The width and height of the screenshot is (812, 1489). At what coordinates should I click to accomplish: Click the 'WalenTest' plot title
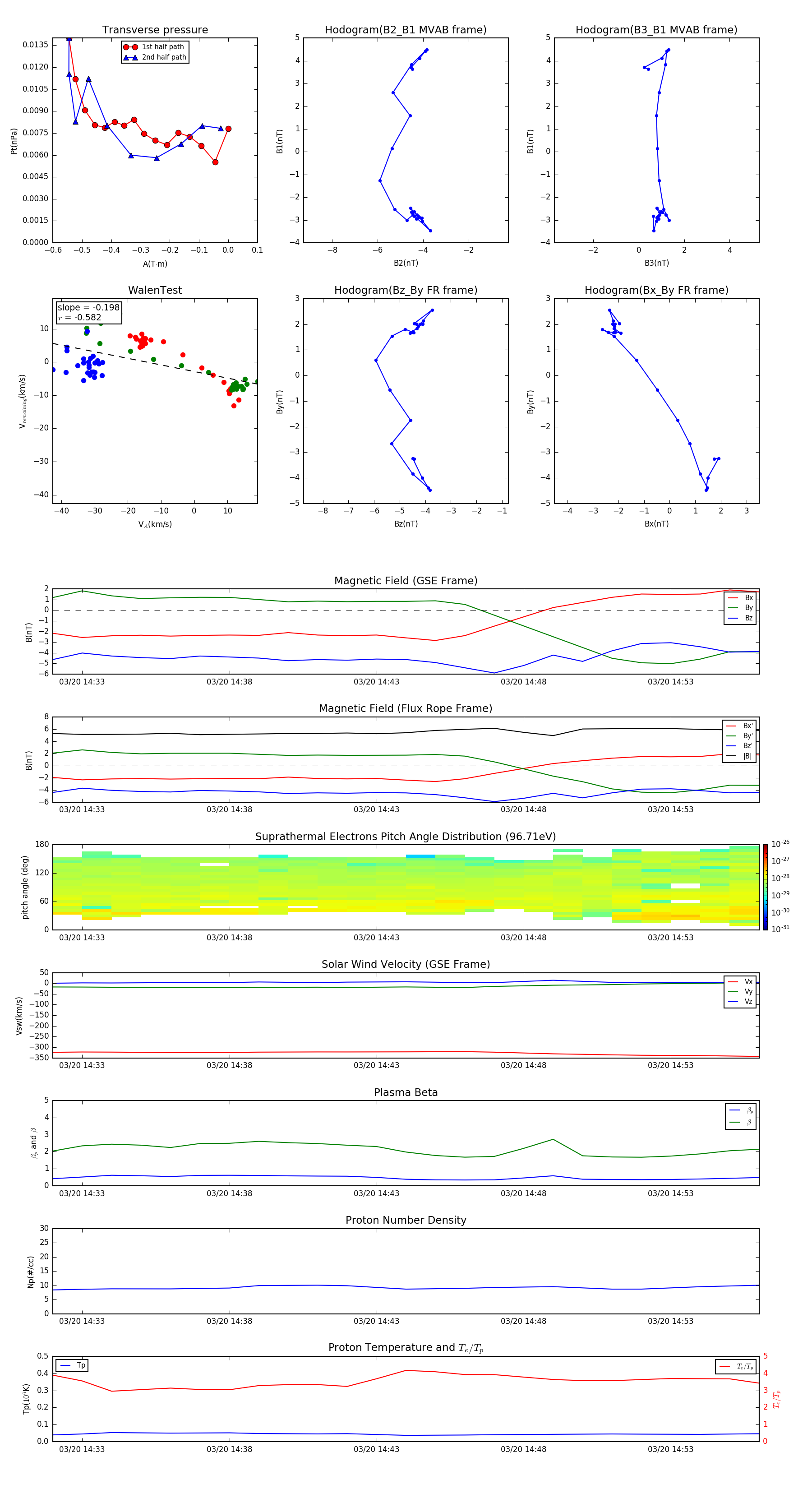[x=155, y=290]
